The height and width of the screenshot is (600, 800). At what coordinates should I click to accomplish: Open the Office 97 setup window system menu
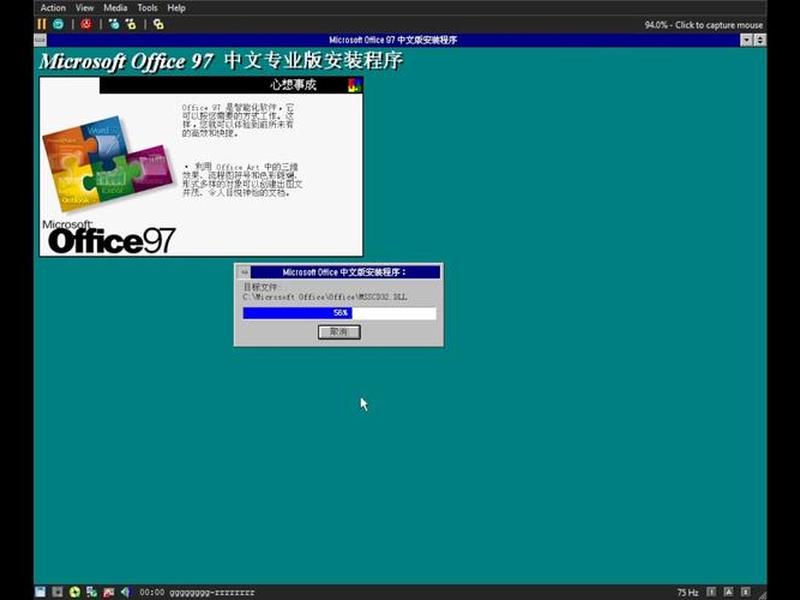40,40
